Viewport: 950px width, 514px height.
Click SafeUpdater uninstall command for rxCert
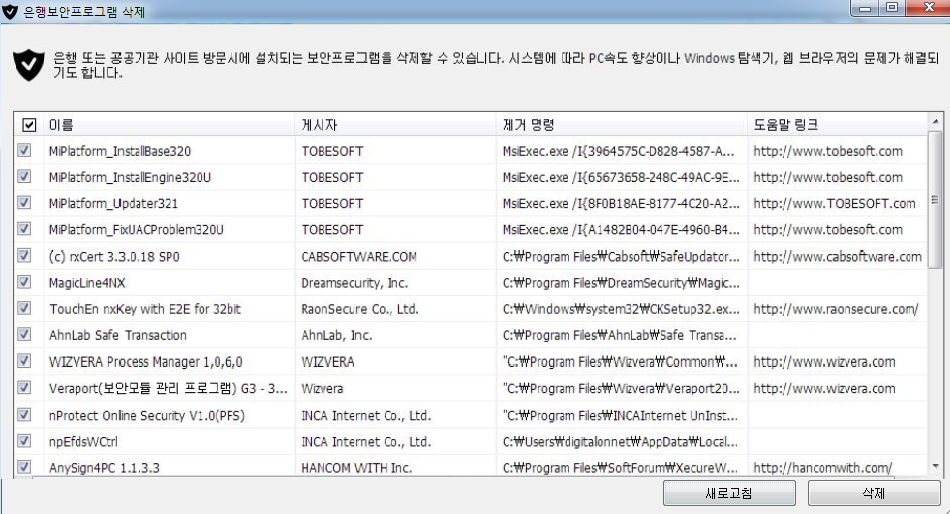(621, 256)
